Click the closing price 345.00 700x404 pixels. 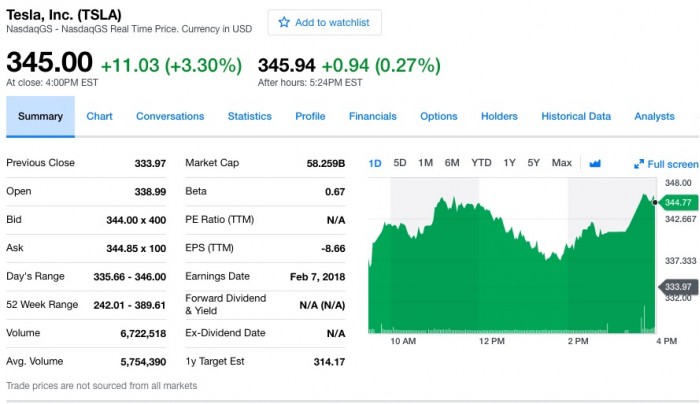(50, 62)
